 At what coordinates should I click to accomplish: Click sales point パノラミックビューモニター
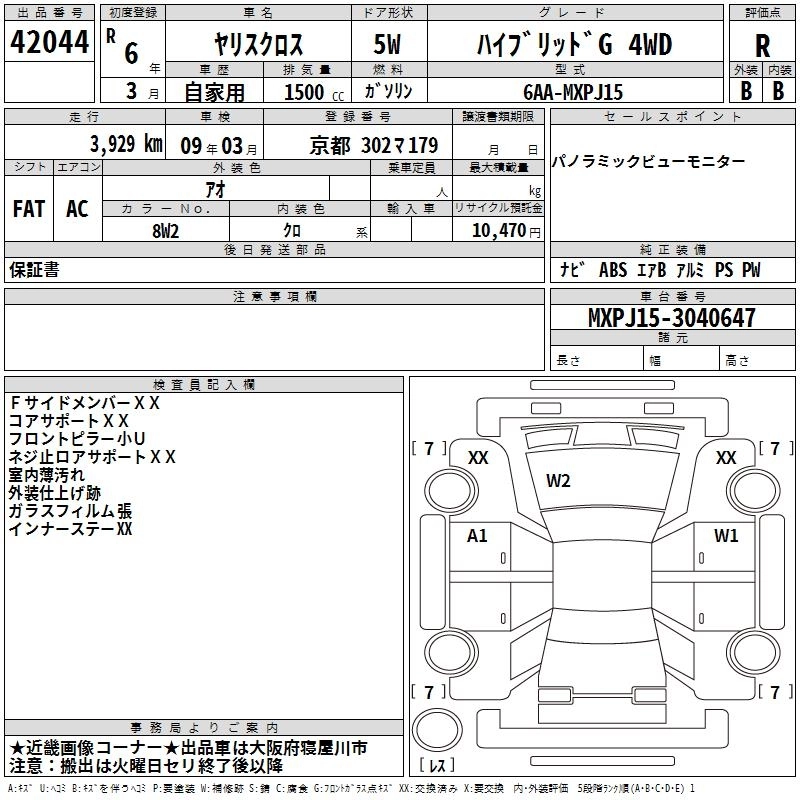click(648, 162)
